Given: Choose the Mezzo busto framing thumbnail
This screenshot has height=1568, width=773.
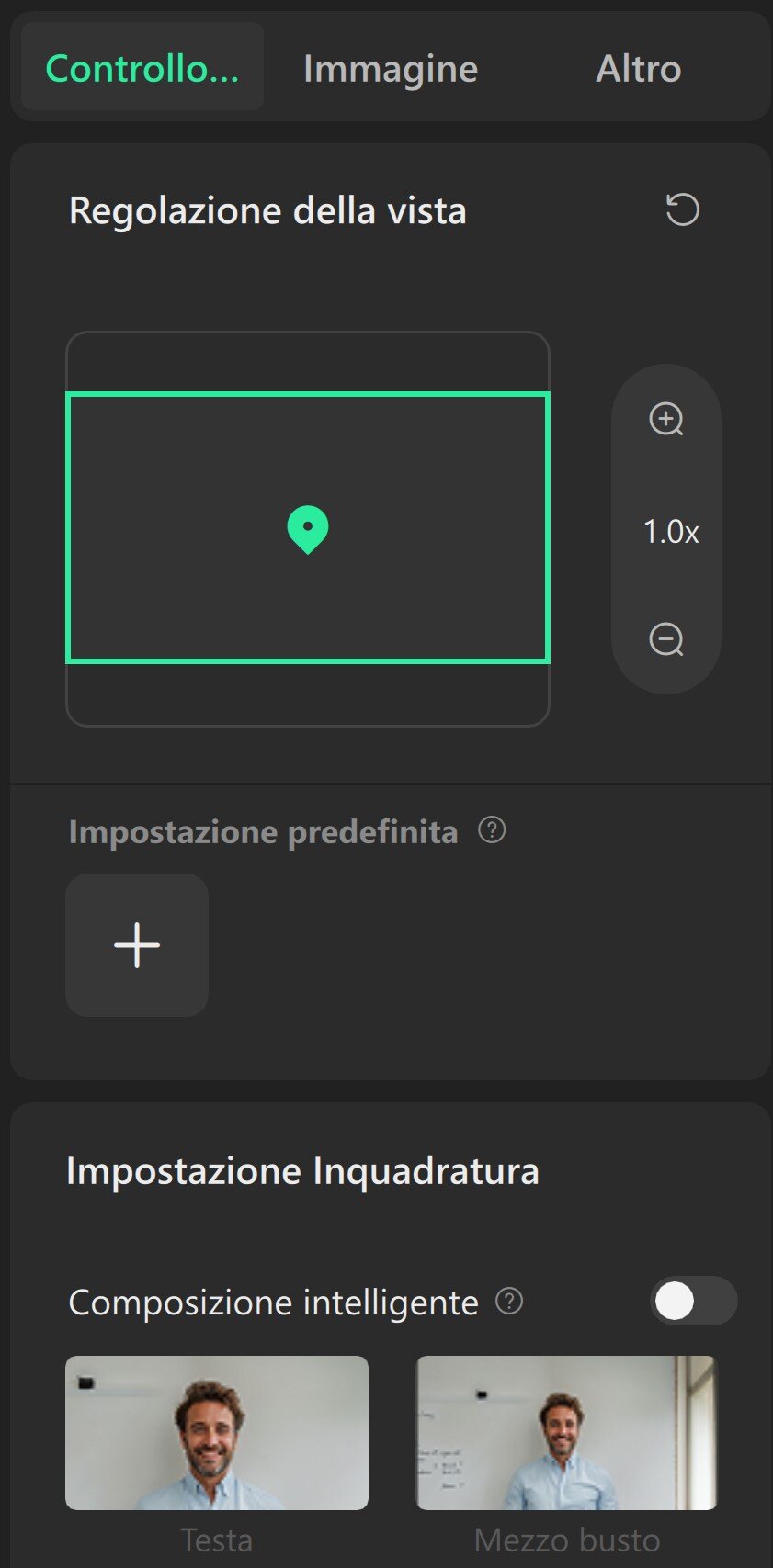Looking at the screenshot, I should pos(566,1432).
